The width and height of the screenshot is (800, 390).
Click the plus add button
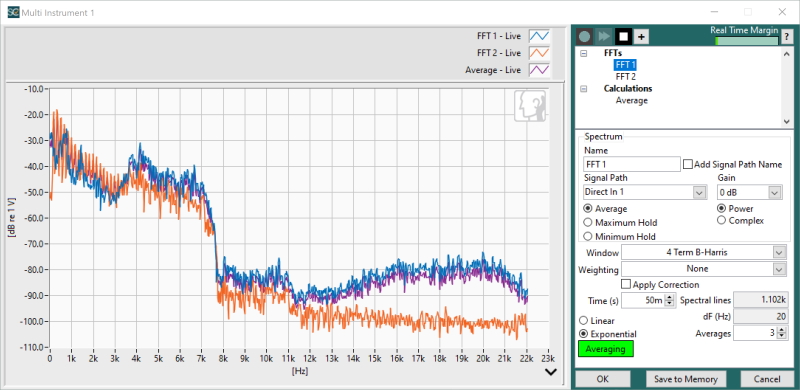tap(641, 37)
